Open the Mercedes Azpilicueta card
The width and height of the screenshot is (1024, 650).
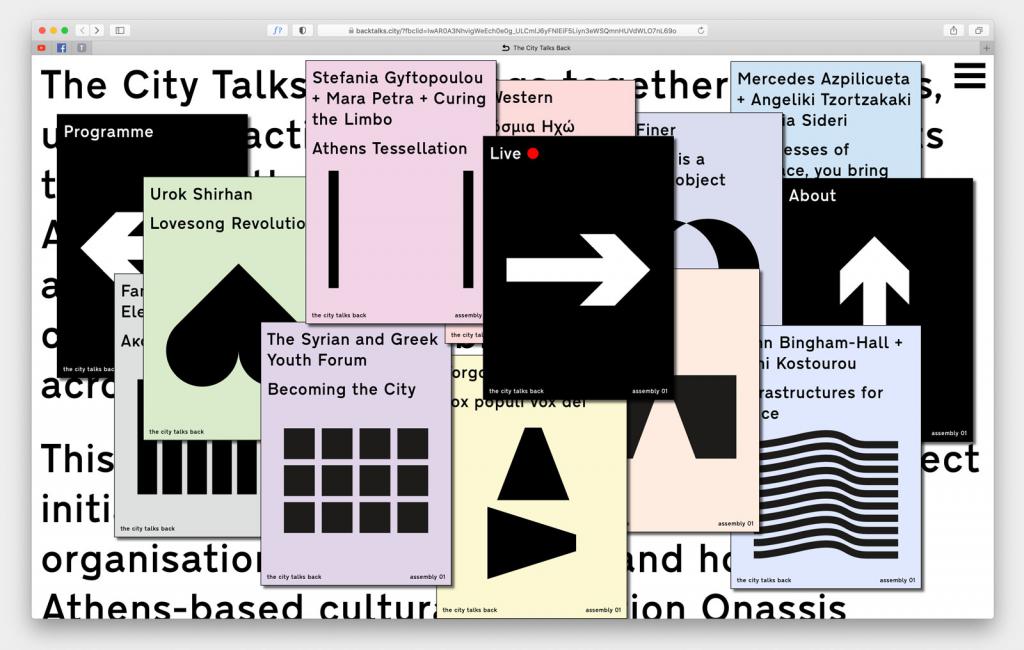coord(825,120)
